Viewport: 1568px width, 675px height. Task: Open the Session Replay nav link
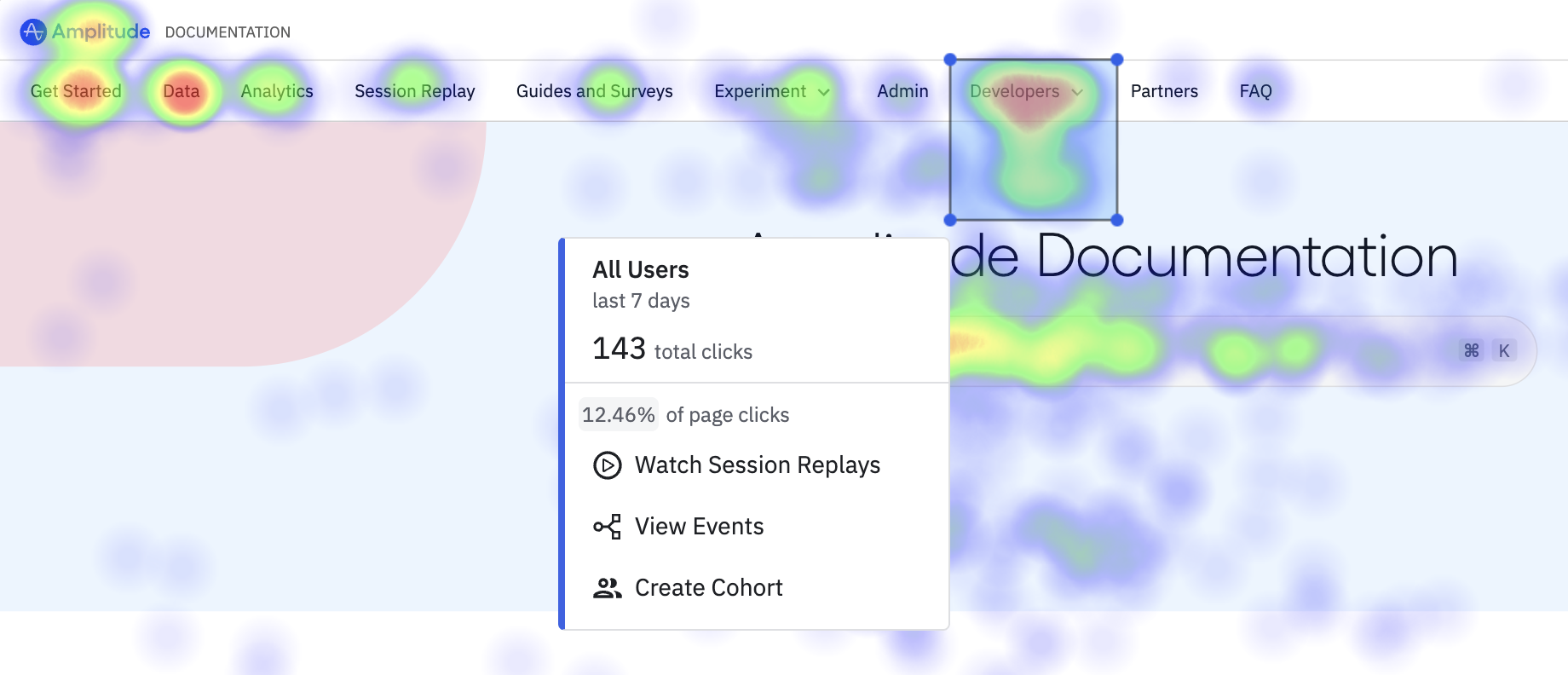point(414,91)
